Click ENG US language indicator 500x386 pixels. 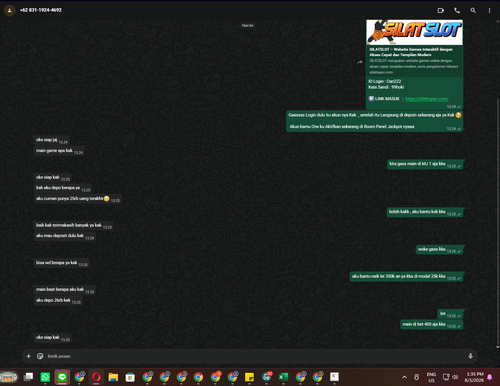[431, 377]
